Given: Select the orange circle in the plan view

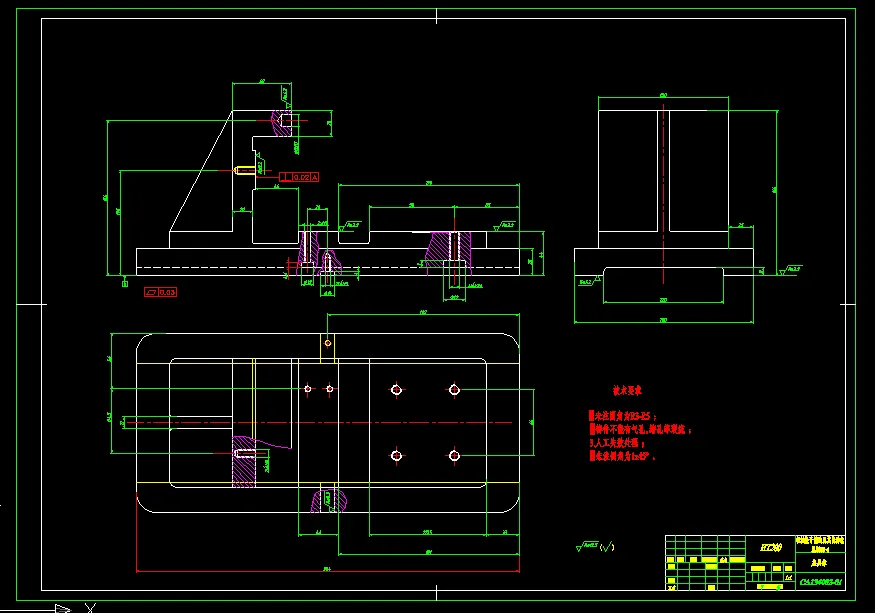Looking at the screenshot, I should pyautogui.click(x=328, y=343).
